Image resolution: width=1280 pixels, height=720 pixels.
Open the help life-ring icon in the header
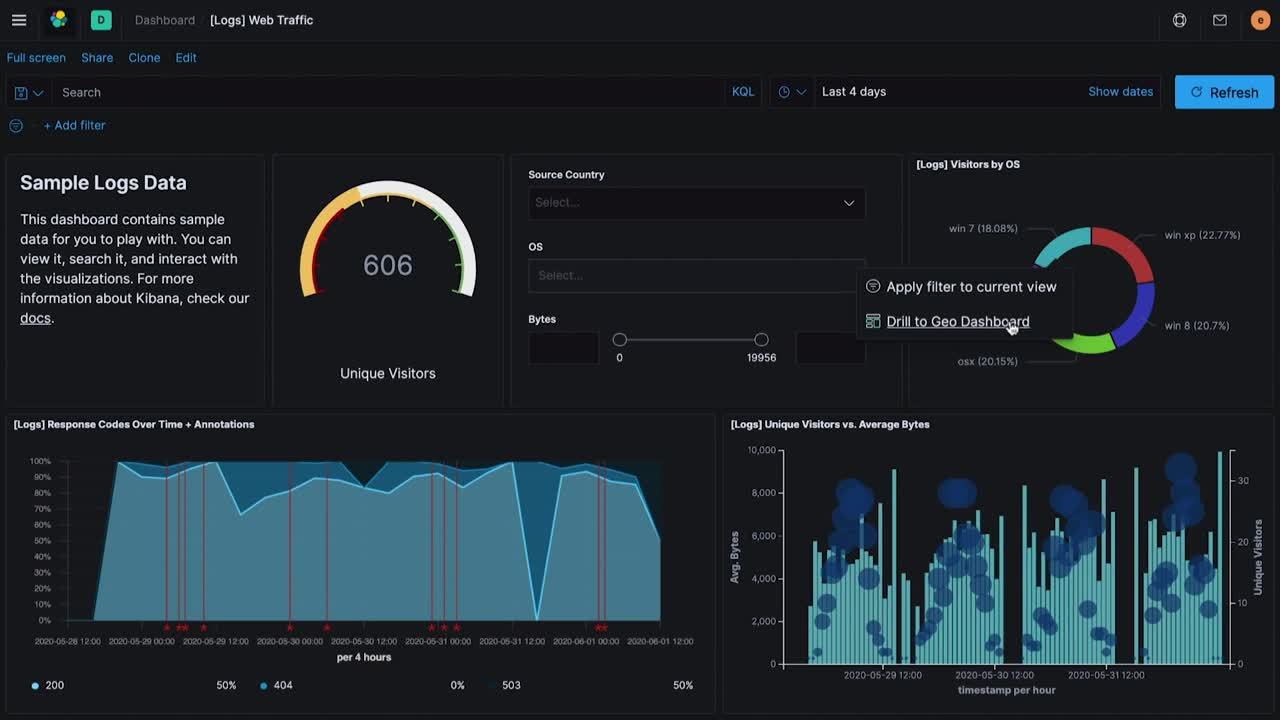(x=1179, y=20)
